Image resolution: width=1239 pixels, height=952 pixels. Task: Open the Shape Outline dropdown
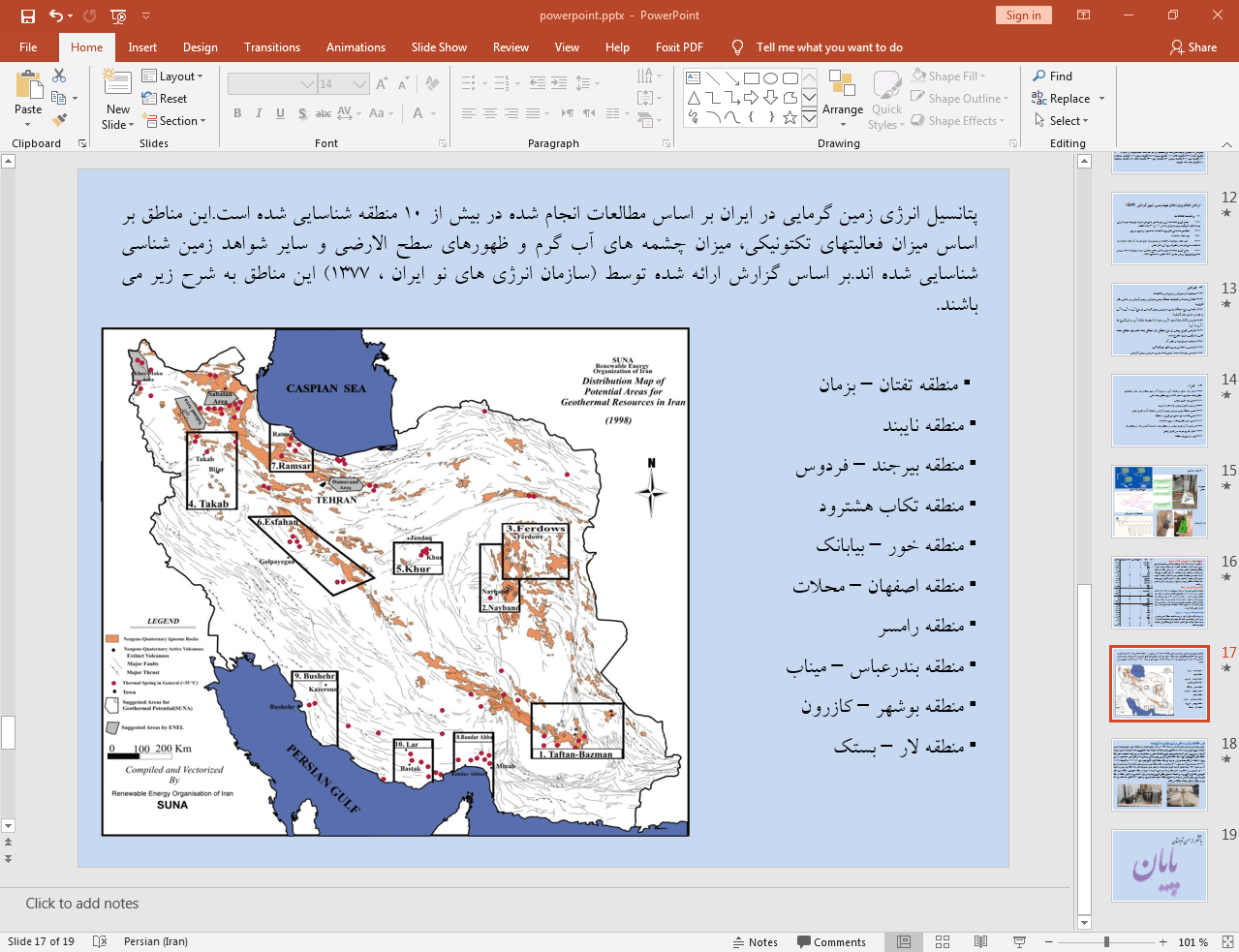[x=960, y=98]
